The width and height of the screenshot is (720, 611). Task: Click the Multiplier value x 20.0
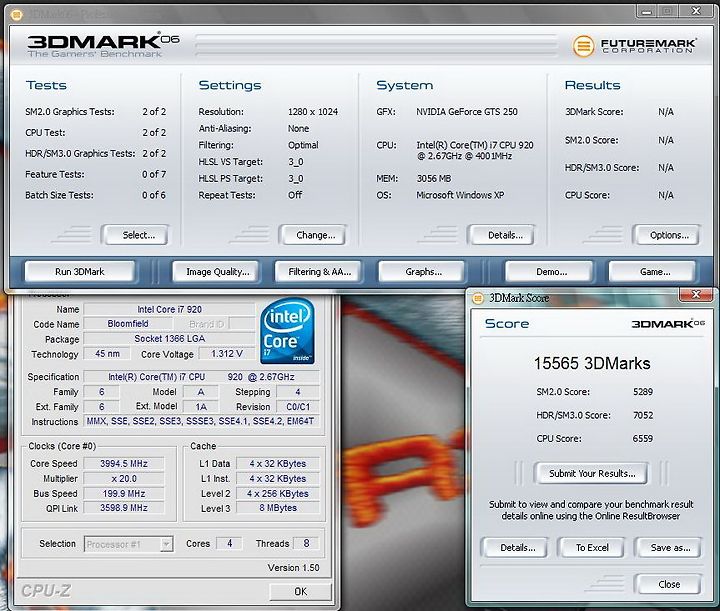pyautogui.click(x=124, y=479)
